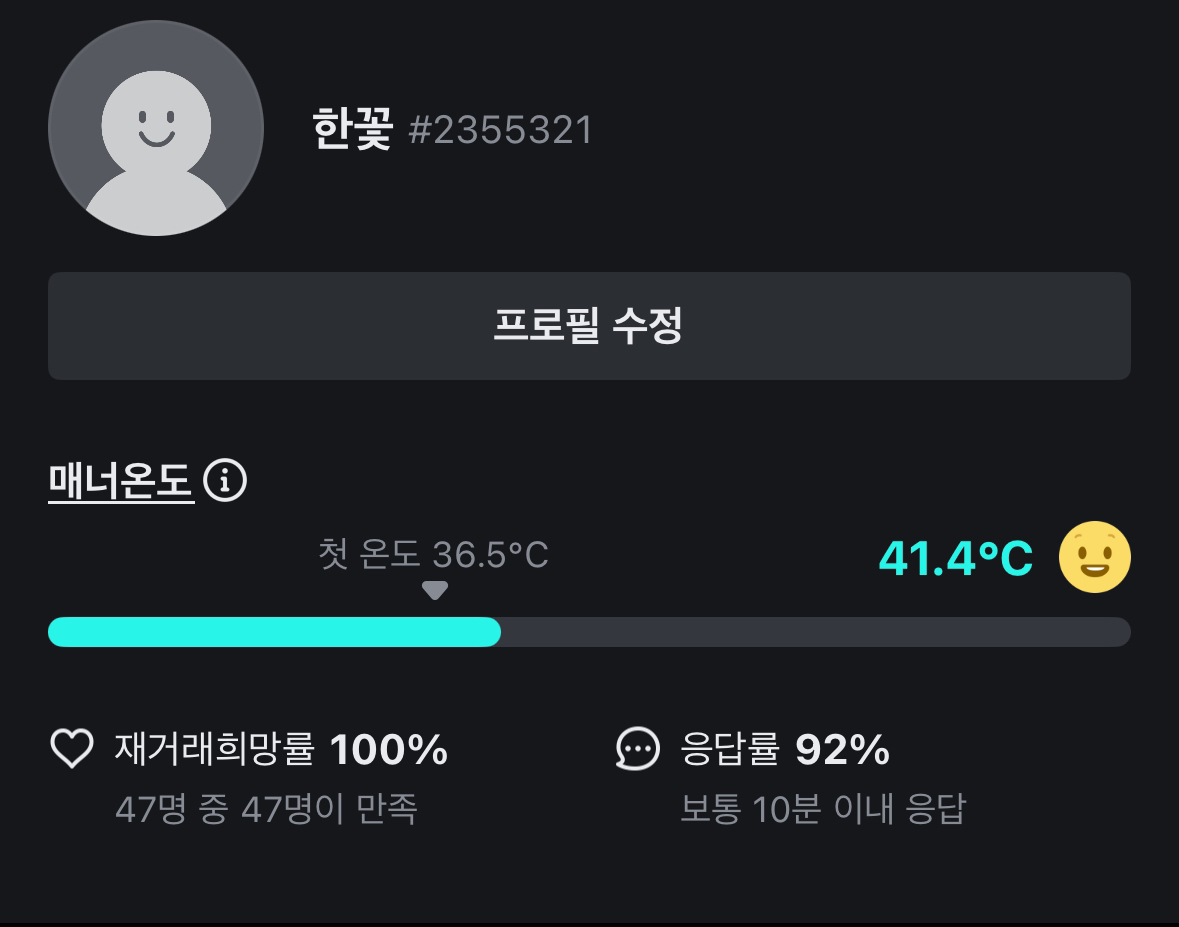Click the degree symbol in 41.4°C
1179x927 pixels.
[989, 550]
